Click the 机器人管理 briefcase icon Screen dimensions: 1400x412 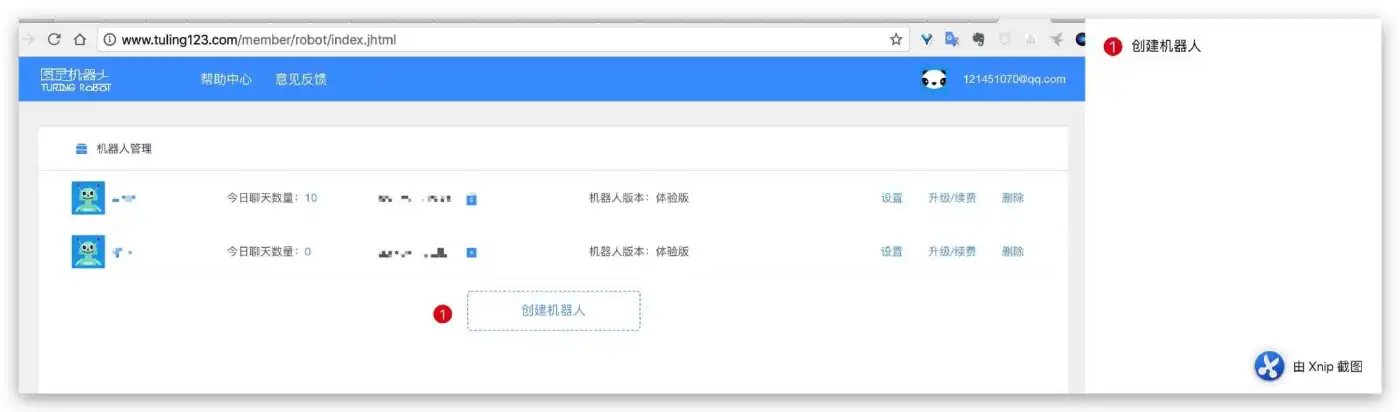(x=82, y=149)
